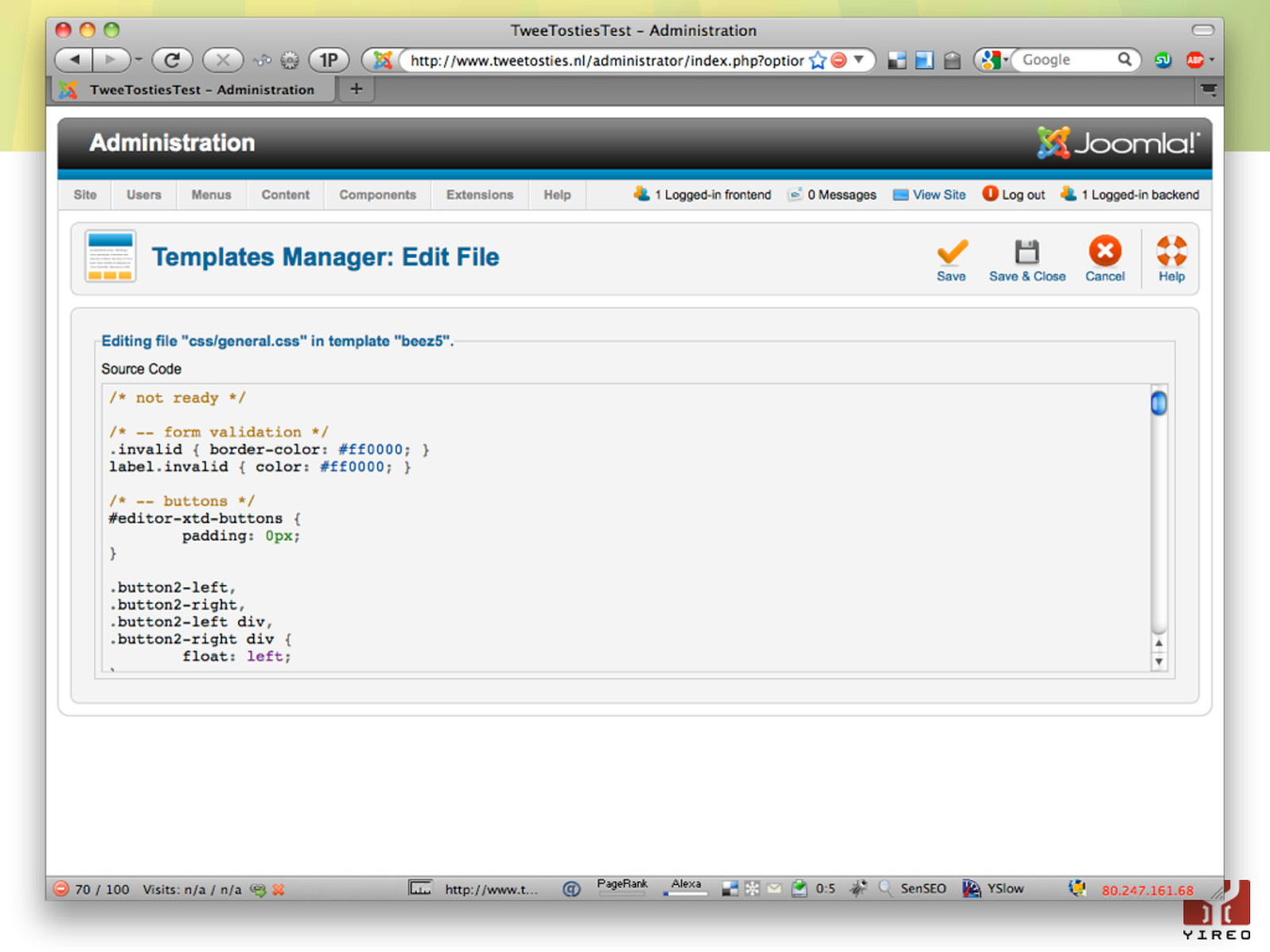Click the '70 / 100' score in status bar
1270x952 pixels.
(x=102, y=889)
